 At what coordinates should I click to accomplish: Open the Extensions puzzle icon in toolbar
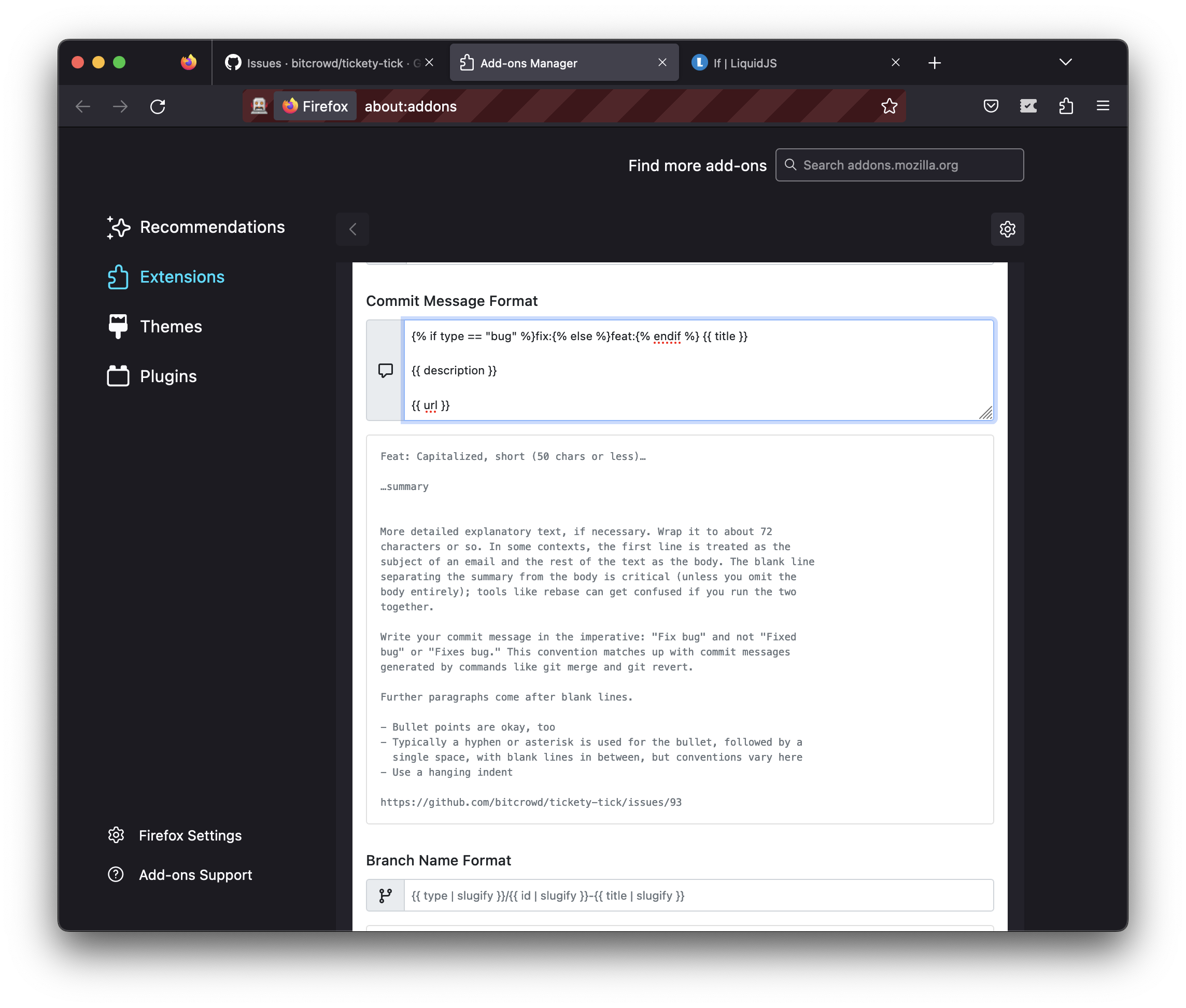(x=1065, y=106)
